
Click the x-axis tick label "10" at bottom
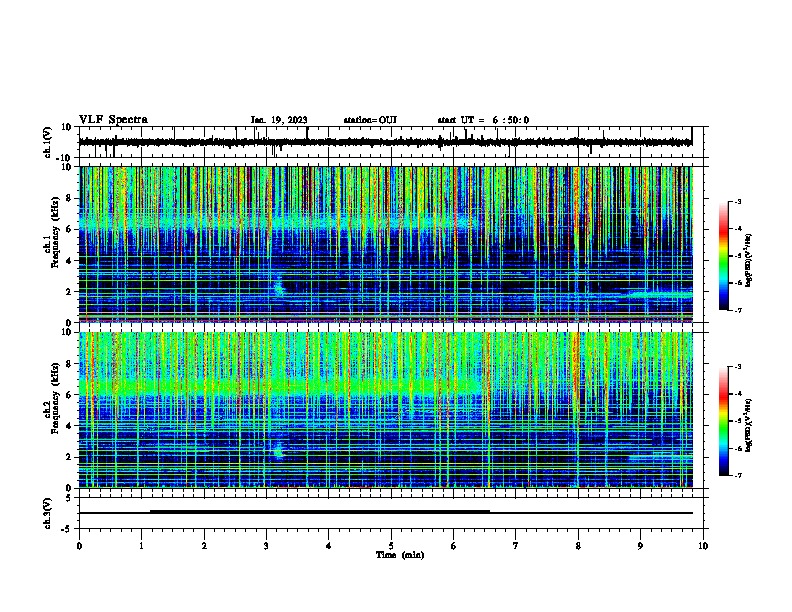[703, 546]
